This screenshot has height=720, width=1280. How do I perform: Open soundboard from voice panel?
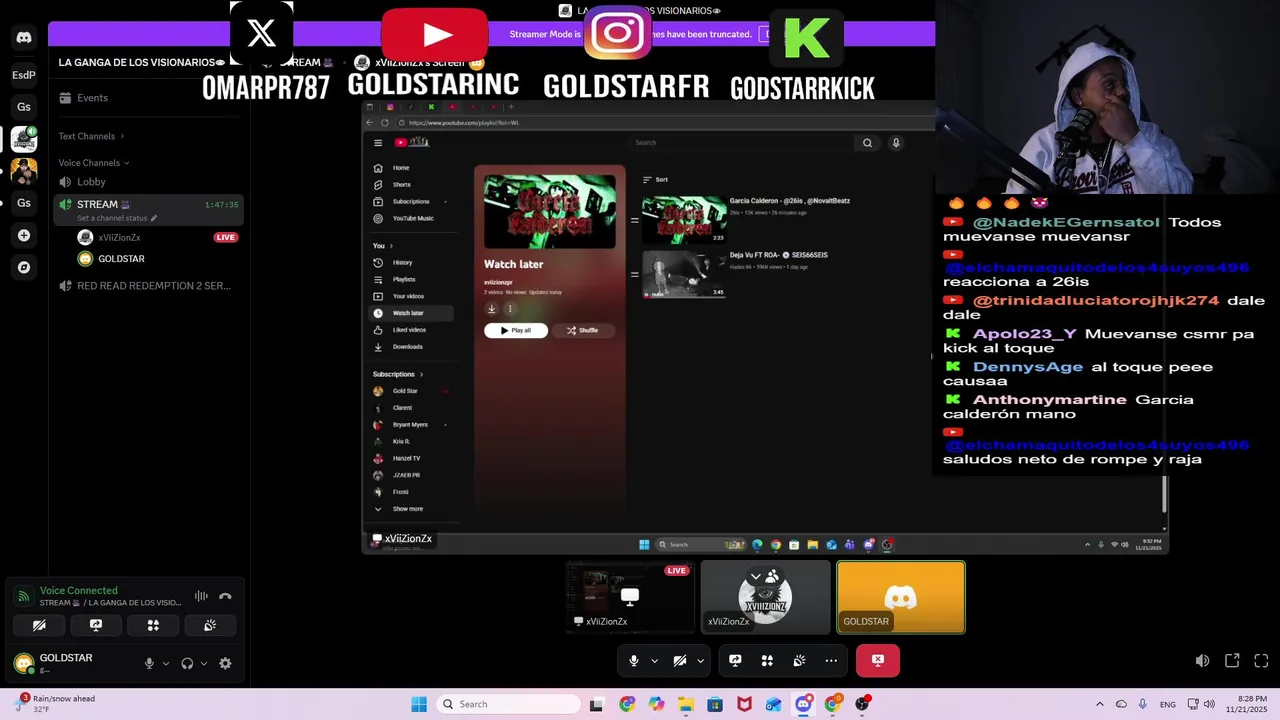point(210,625)
